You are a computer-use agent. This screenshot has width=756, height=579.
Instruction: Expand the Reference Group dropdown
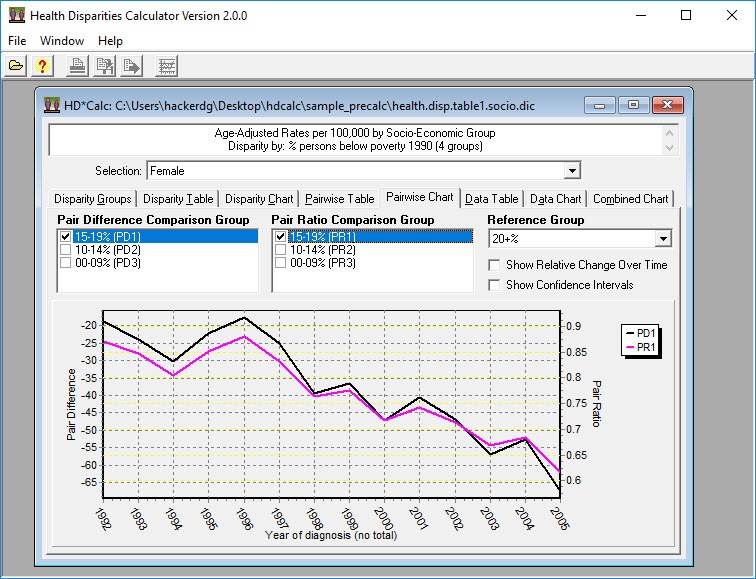coord(661,239)
